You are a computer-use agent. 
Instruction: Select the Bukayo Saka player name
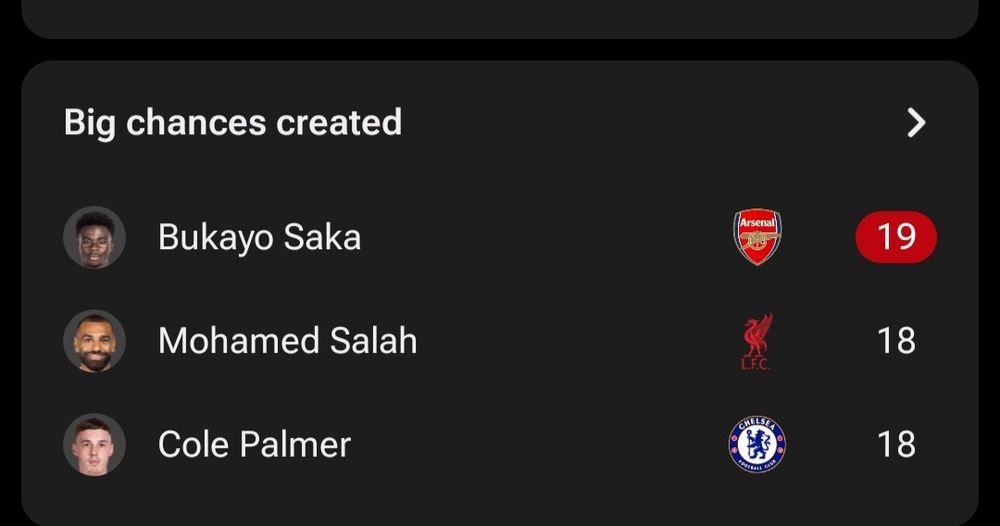coord(259,237)
